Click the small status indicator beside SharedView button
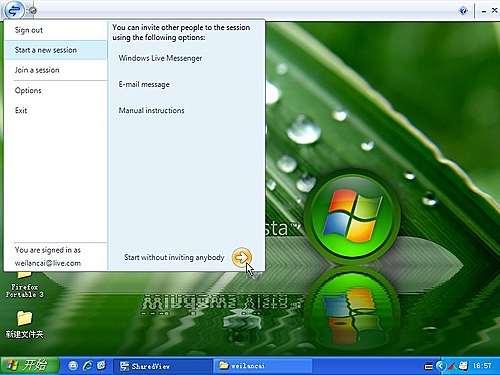The height and width of the screenshot is (375, 500). pyautogui.click(x=33, y=11)
